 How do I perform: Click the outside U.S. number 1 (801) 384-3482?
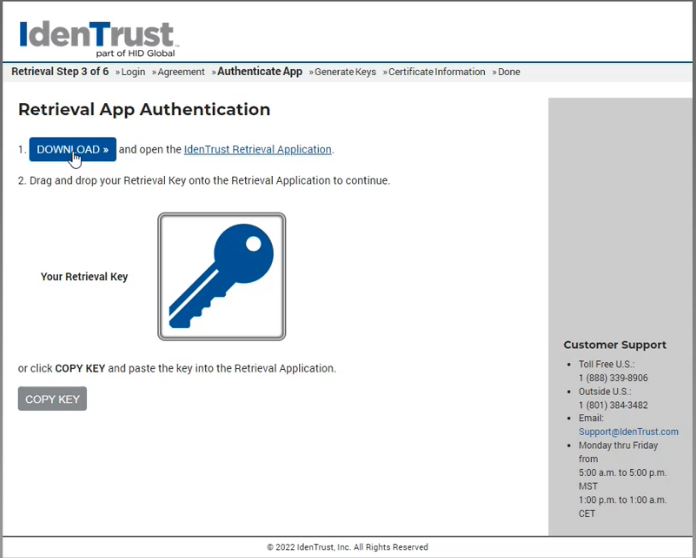pyautogui.click(x=613, y=405)
